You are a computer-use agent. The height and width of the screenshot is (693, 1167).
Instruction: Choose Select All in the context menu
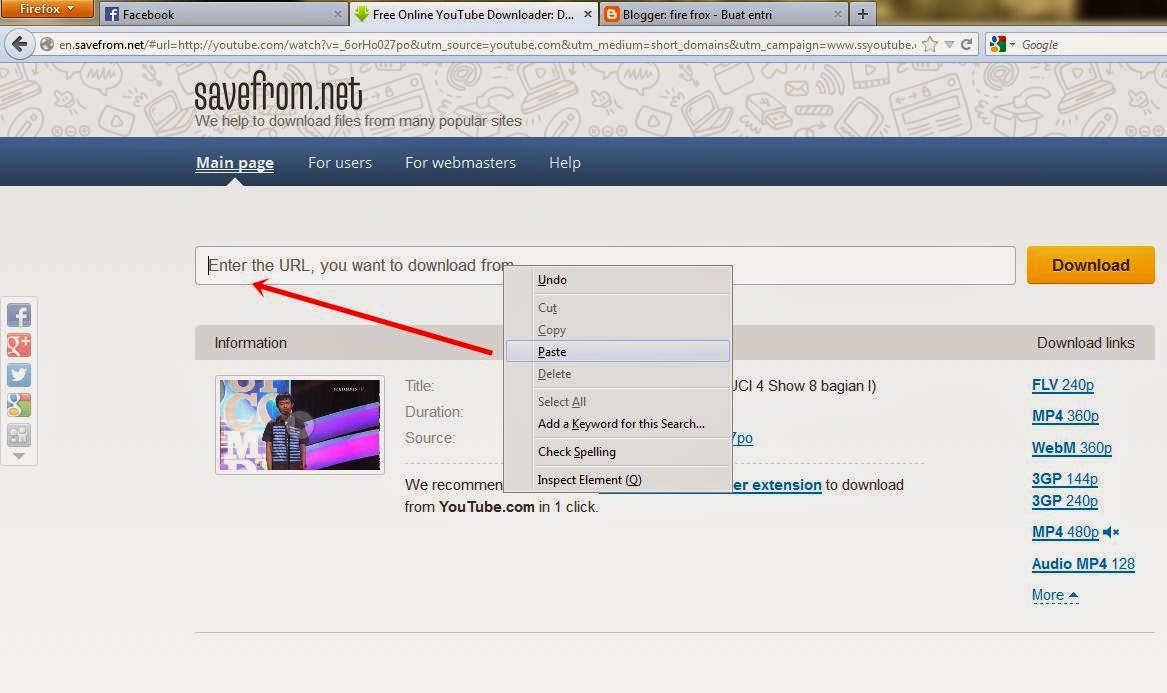618,401
